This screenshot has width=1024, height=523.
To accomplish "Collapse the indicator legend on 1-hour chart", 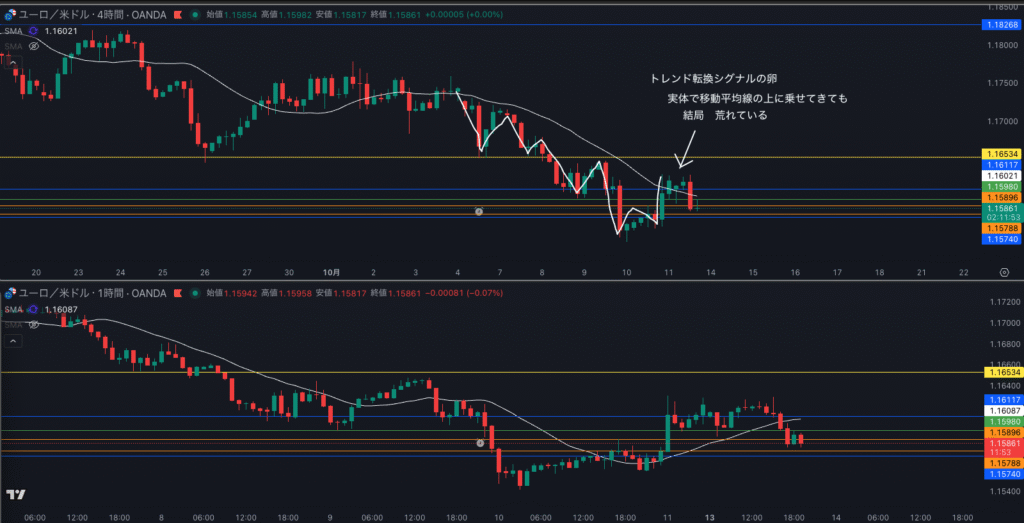I will point(13,341).
